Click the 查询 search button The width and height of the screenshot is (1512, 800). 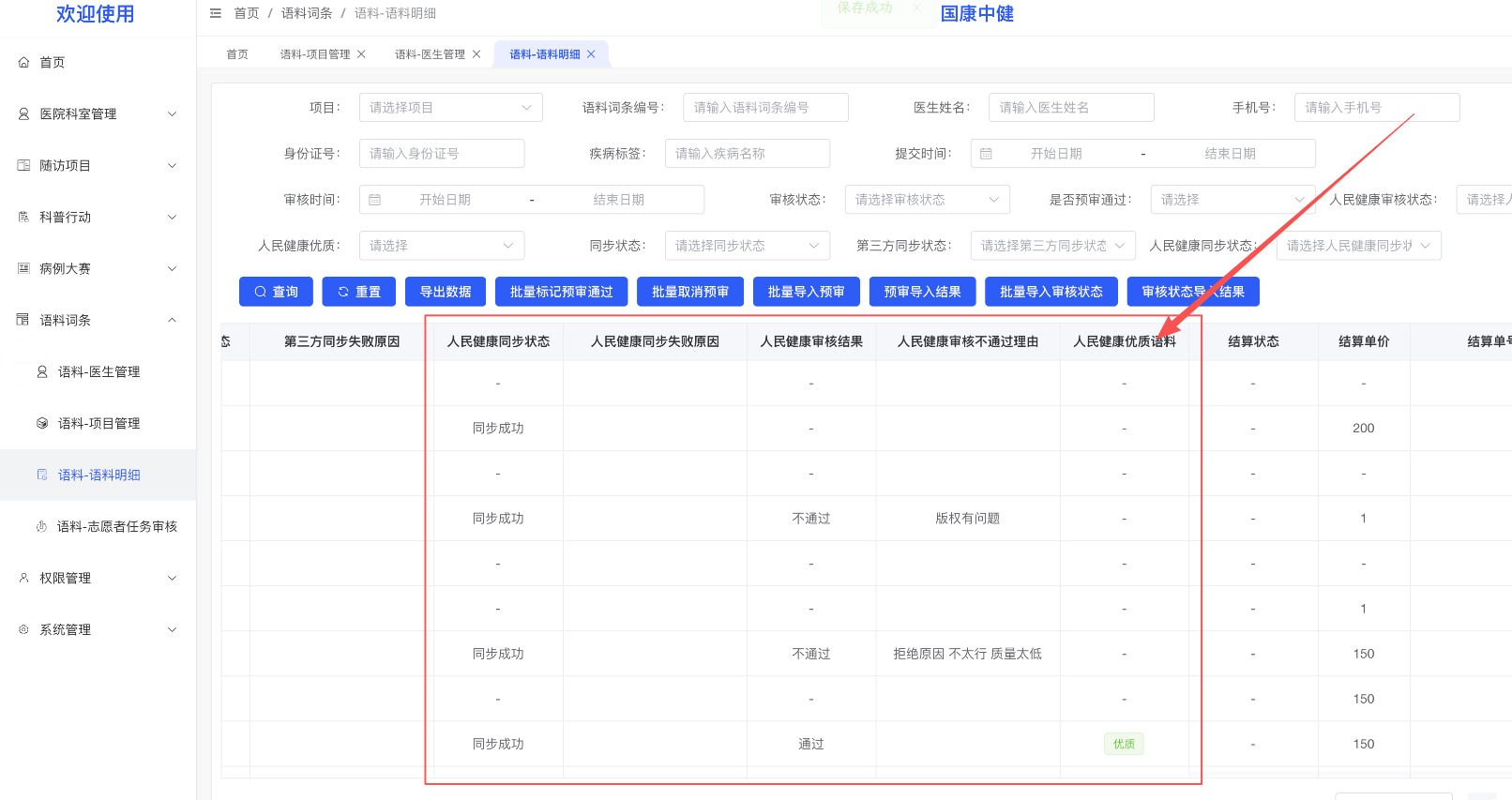point(276,292)
